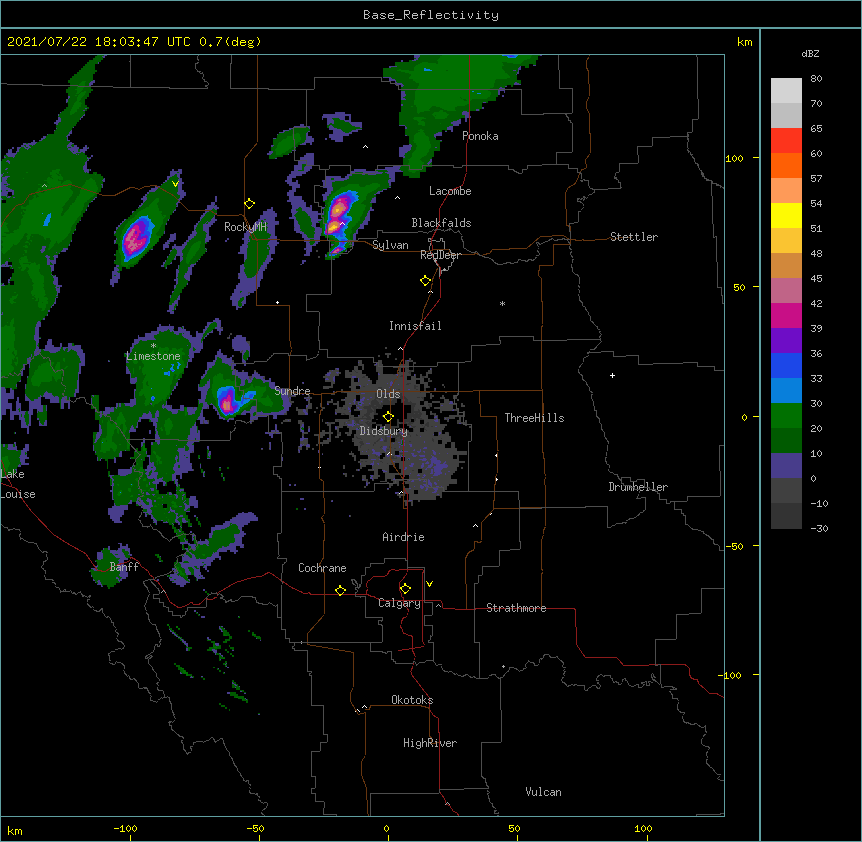
Task: Click the yellow diamond marker above Calgary label
Action: pos(405,589)
